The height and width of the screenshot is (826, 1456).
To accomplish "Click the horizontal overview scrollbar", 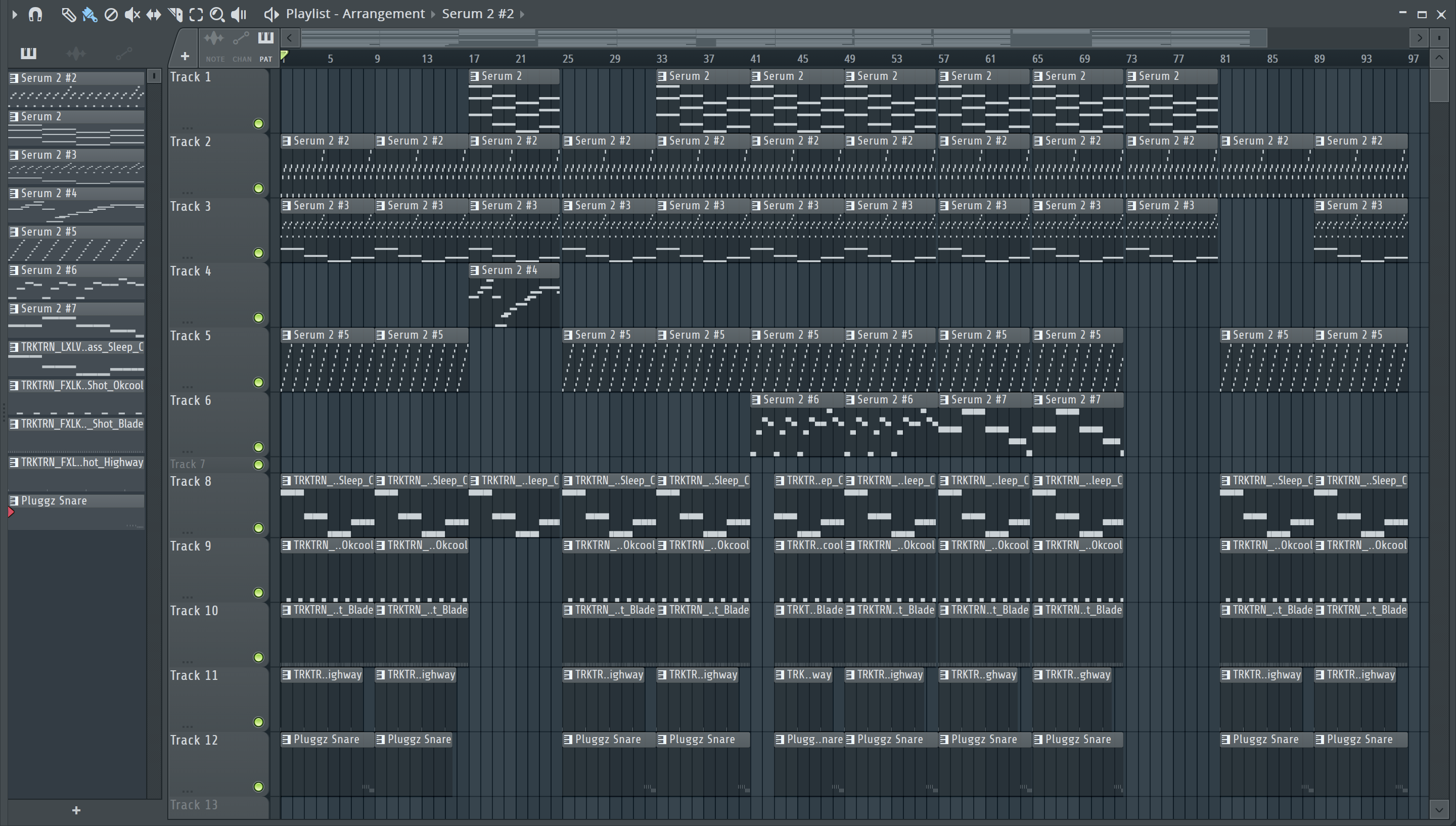I will (784, 38).
